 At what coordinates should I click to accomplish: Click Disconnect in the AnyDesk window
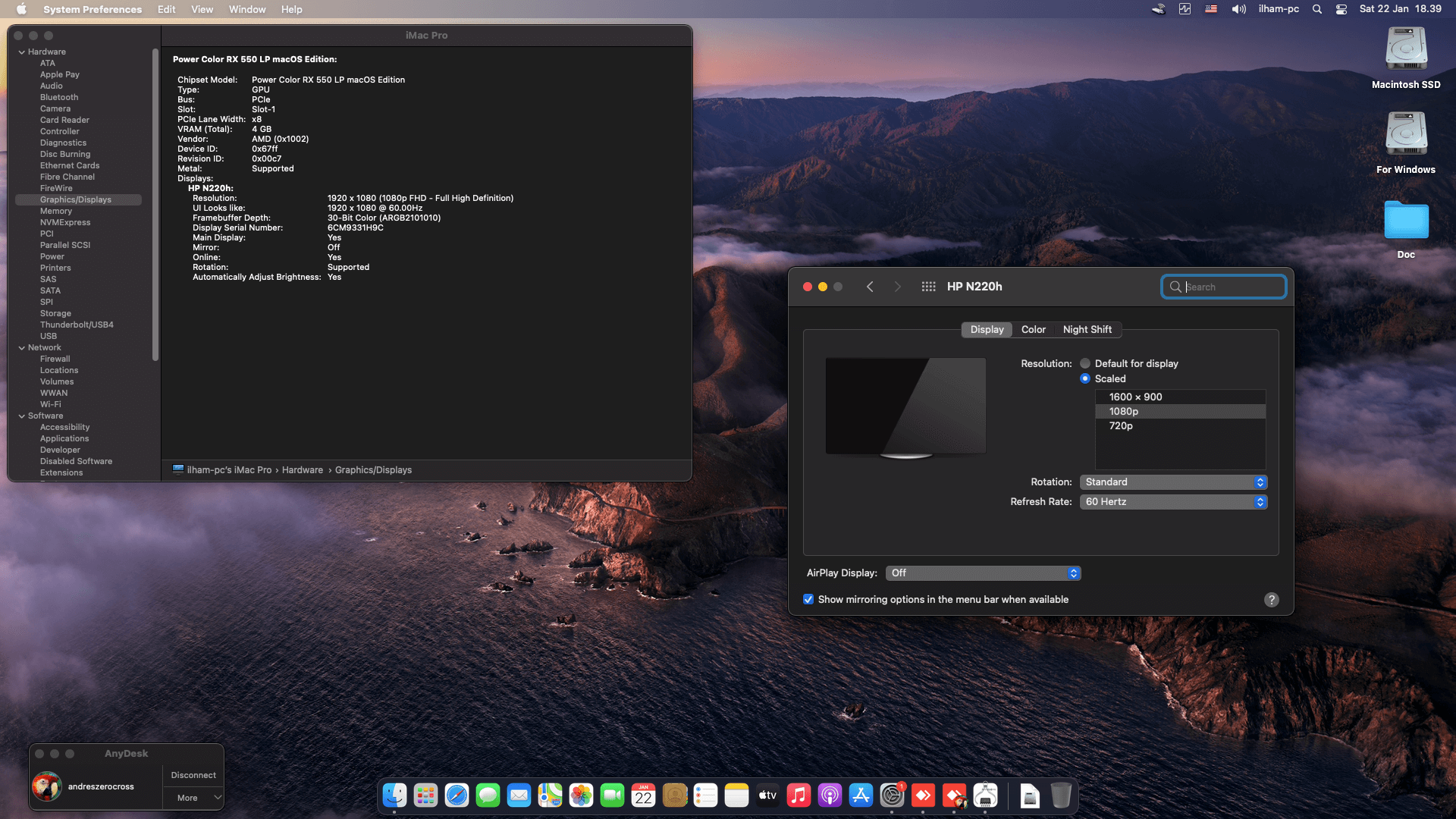click(193, 775)
